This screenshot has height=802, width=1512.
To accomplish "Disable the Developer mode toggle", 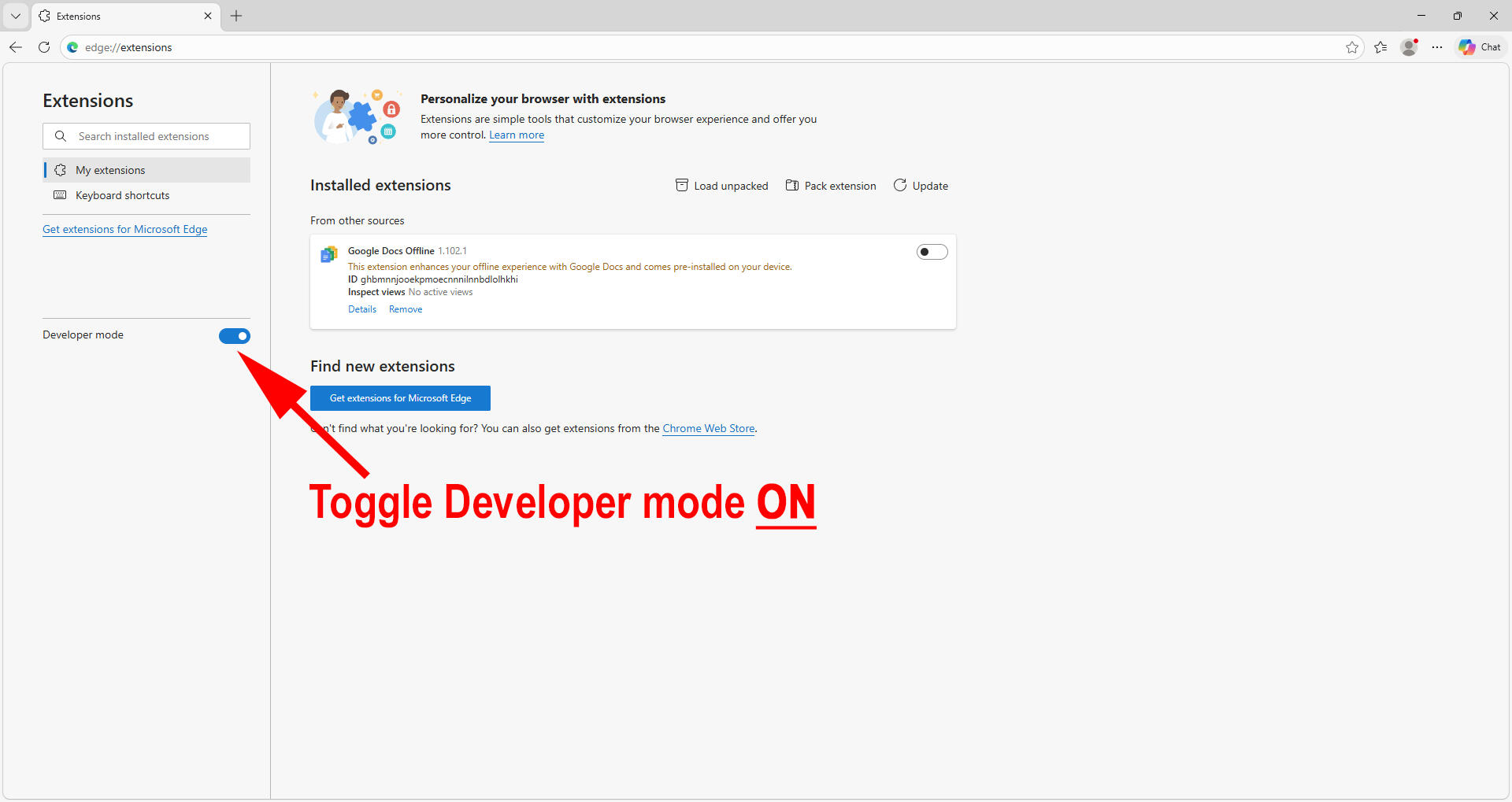I will (235, 336).
